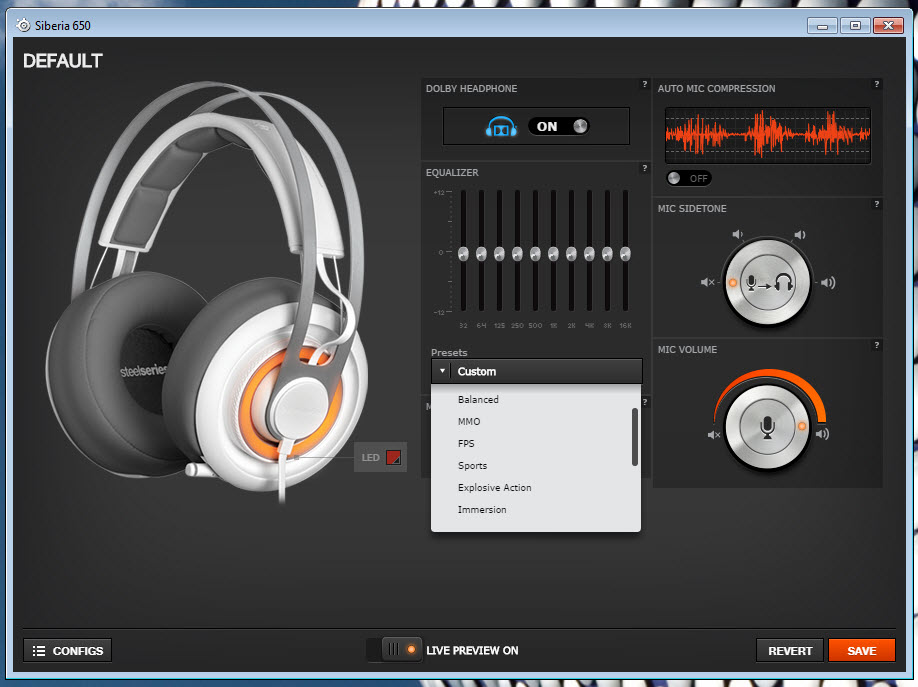Open help for Auto Mic Compression
This screenshot has height=687, width=918.
[876, 84]
